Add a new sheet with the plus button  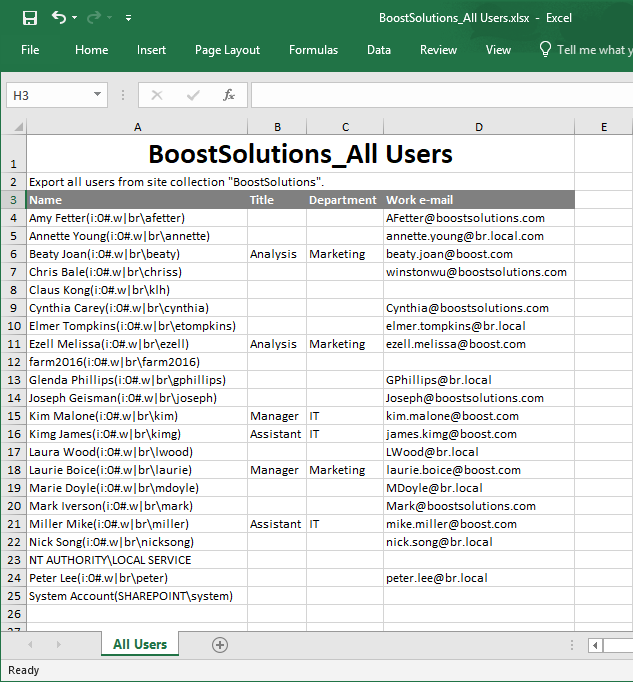pos(220,645)
